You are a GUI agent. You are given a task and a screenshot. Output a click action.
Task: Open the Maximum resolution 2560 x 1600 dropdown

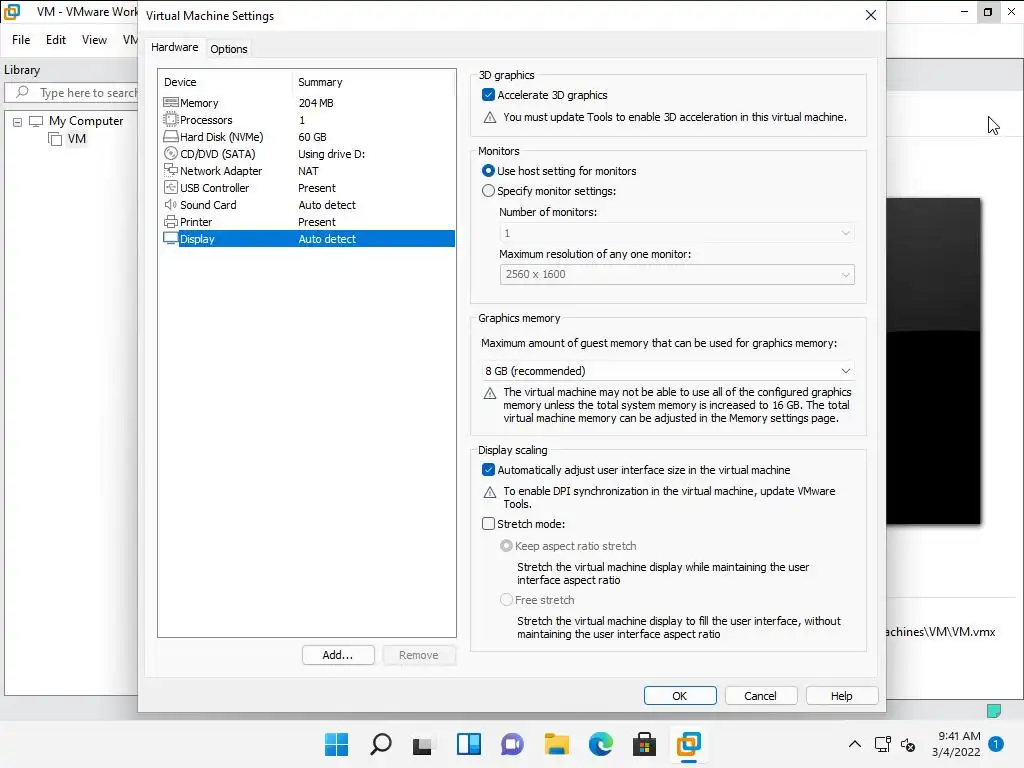[677, 274]
